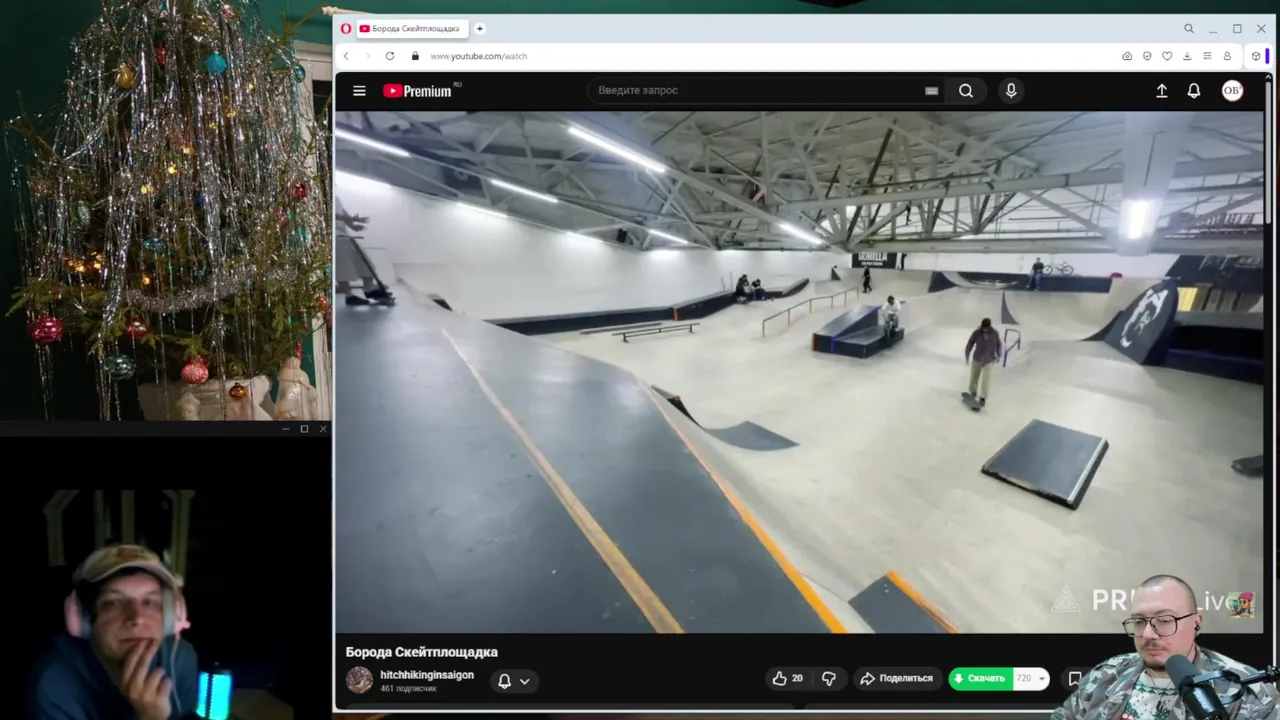The width and height of the screenshot is (1280, 720).
Task: Click the YouTube upload create icon
Action: tap(1162, 90)
